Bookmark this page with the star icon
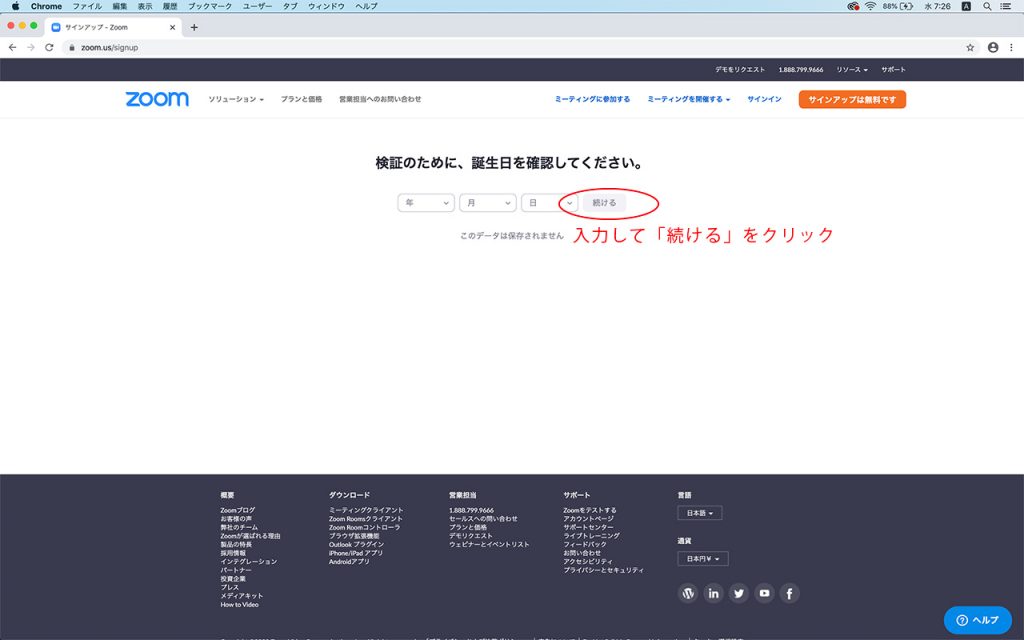This screenshot has width=1024, height=640. point(970,48)
